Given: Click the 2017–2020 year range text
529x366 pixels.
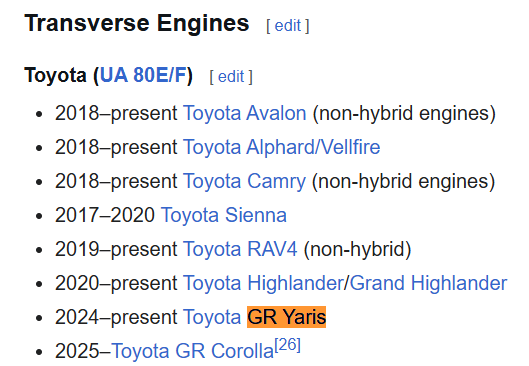Looking at the screenshot, I should pyautogui.click(x=105, y=215).
